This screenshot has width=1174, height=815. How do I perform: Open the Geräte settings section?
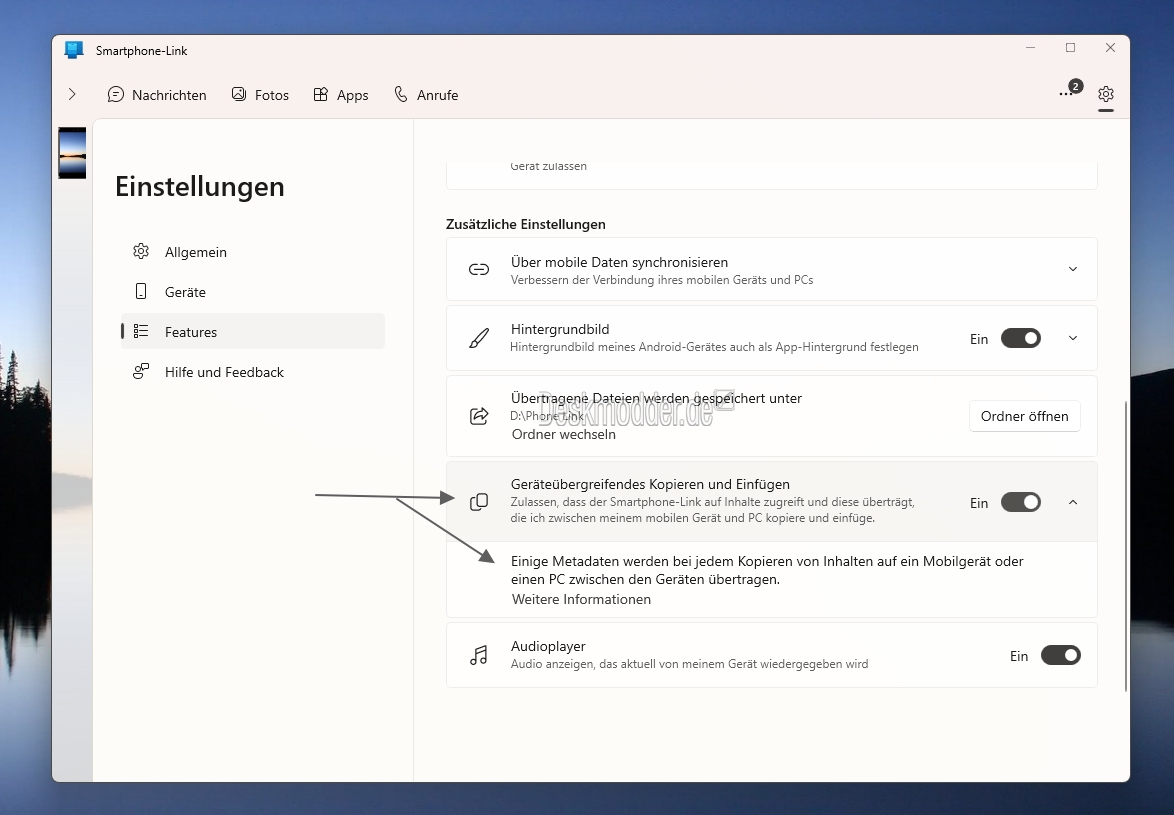[253, 292]
